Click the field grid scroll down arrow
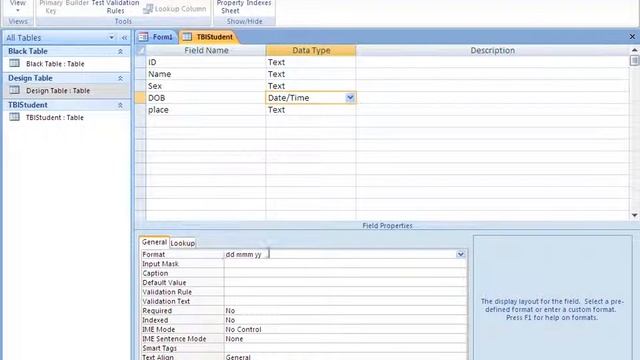Screen dimensions: 640x360 click(634, 215)
